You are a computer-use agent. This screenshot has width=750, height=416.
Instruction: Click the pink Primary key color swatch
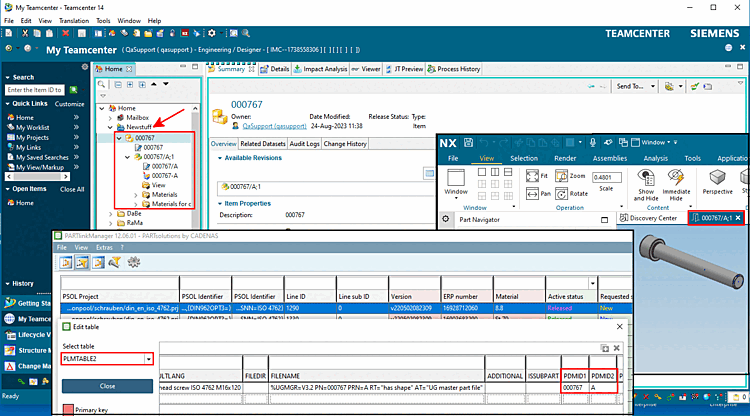click(68, 410)
